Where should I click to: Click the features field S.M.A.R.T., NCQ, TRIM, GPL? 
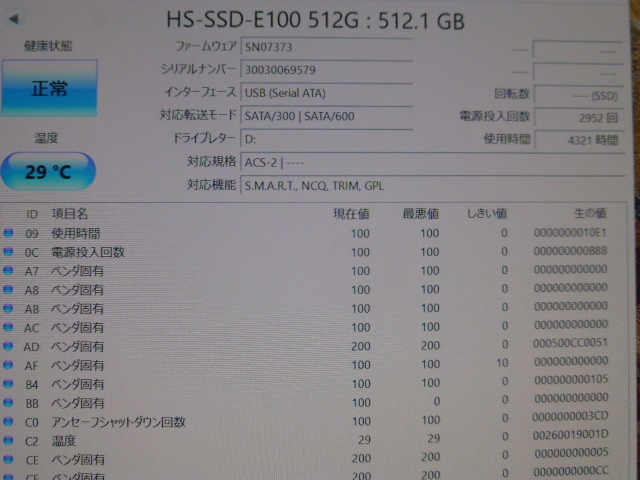pos(433,186)
